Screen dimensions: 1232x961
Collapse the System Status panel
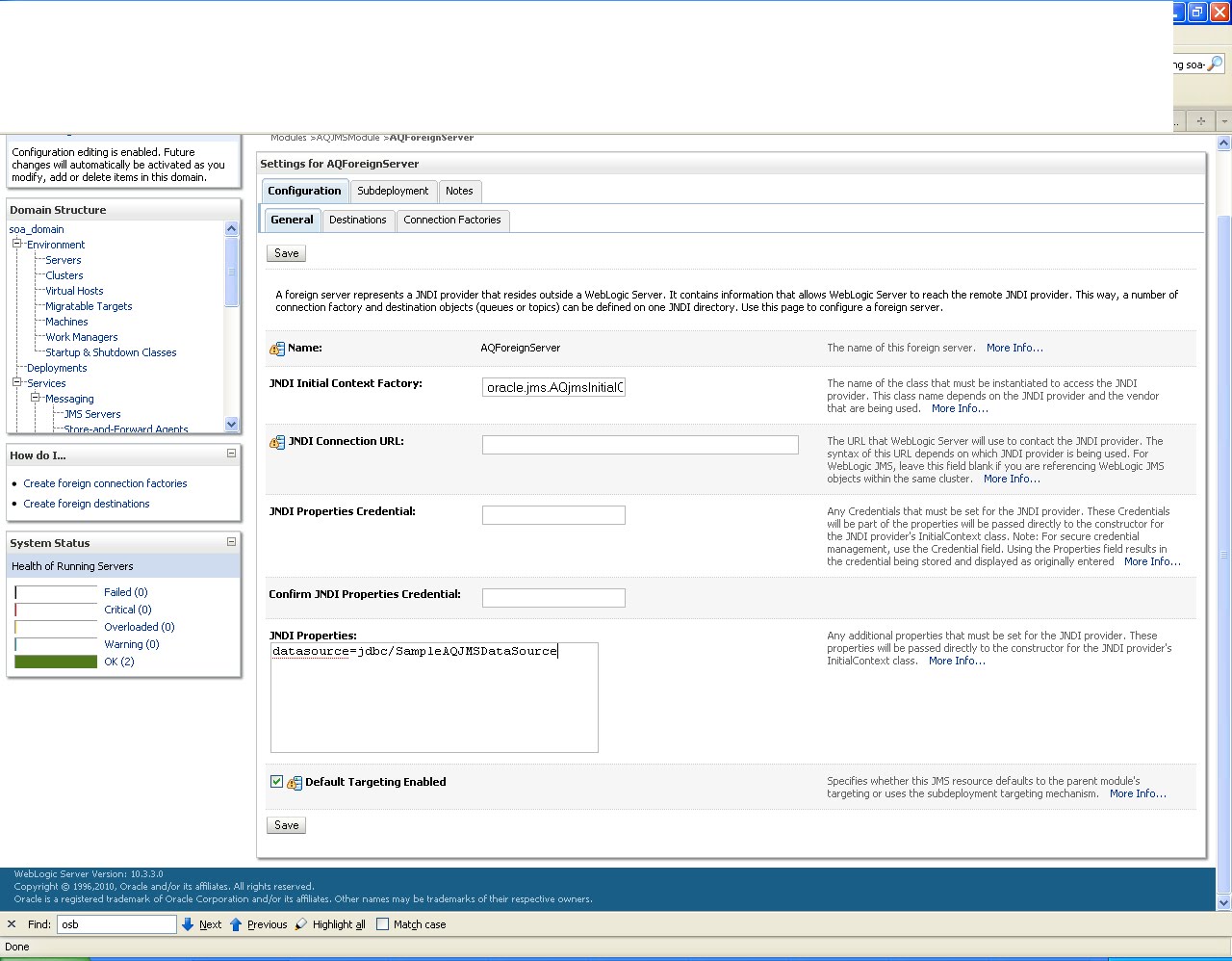pyautogui.click(x=231, y=542)
